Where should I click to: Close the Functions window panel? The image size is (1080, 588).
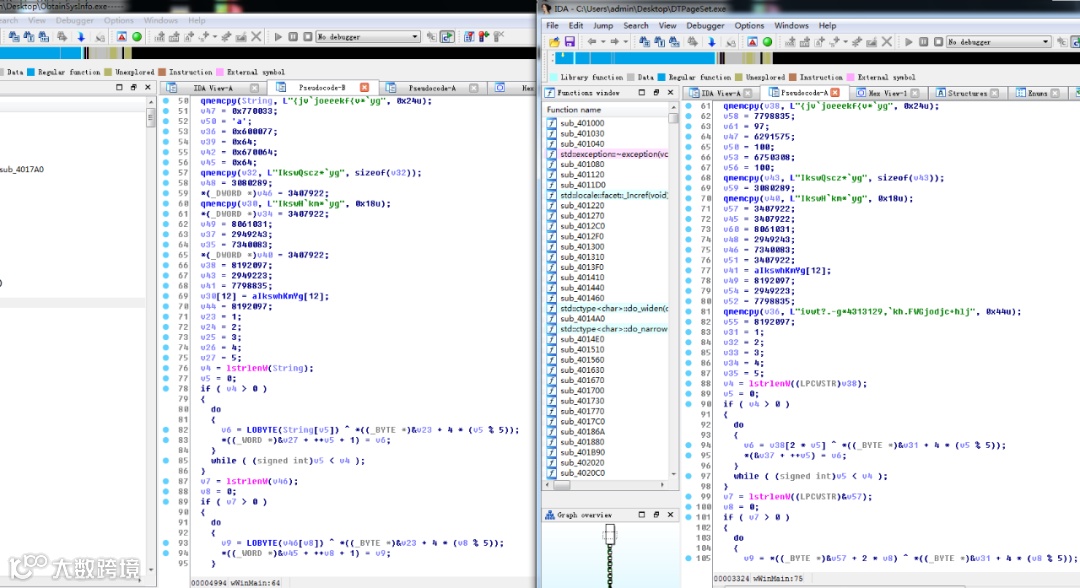[670, 92]
